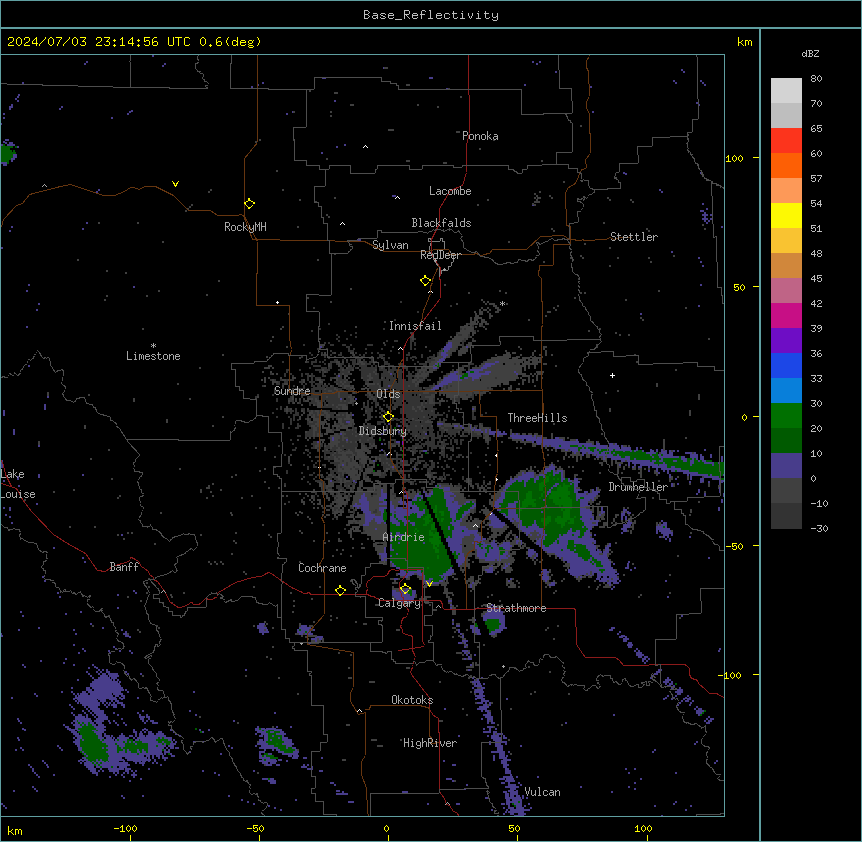Viewport: 862px width, 842px height.
Task: Pick the yellow 51-54 dBZ legend swatch
Action: [x=786, y=215]
